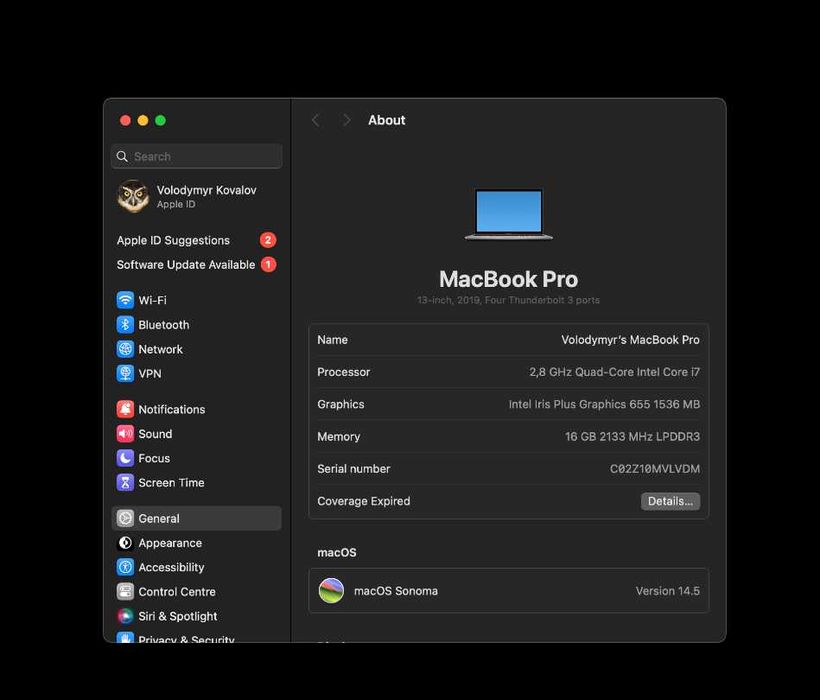Click the Notifications bell icon
Screen dimensions: 820x700
click(x=125, y=409)
